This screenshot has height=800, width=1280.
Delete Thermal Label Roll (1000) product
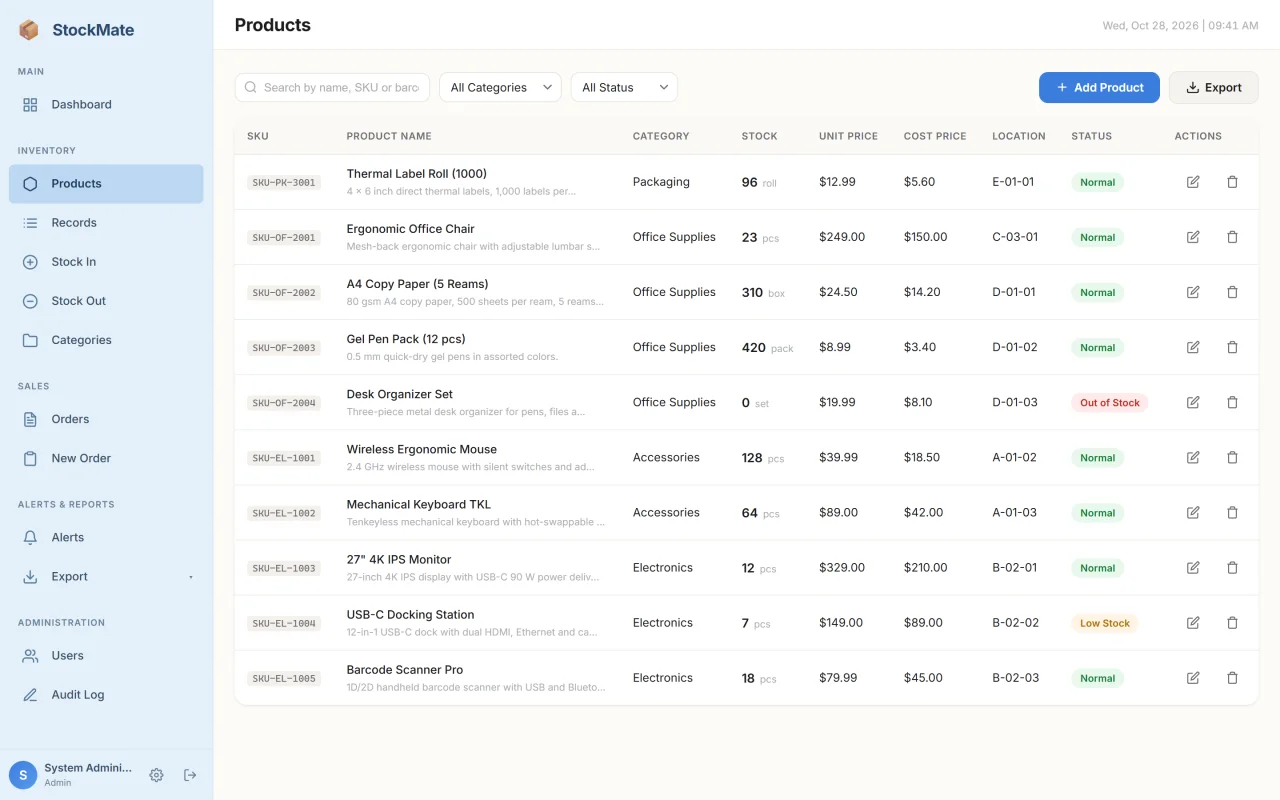(1232, 182)
